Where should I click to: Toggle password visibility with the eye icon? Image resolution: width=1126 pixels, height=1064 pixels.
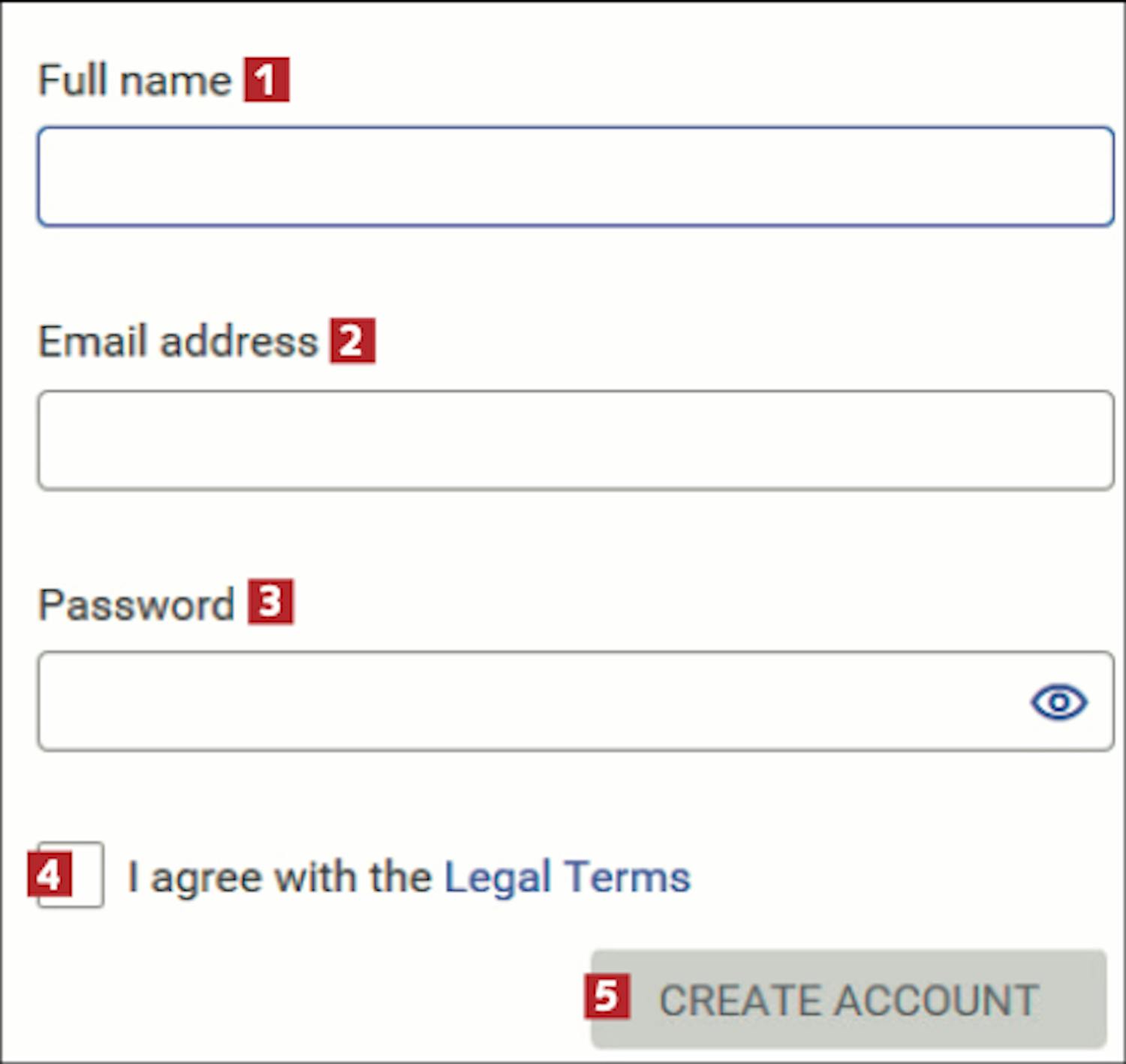(1058, 702)
